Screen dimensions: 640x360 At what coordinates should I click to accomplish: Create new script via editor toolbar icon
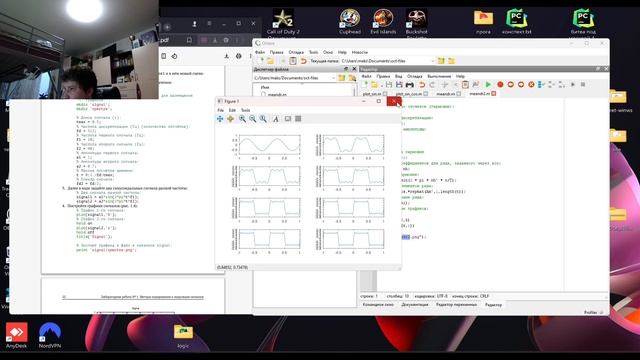tap(364, 84)
